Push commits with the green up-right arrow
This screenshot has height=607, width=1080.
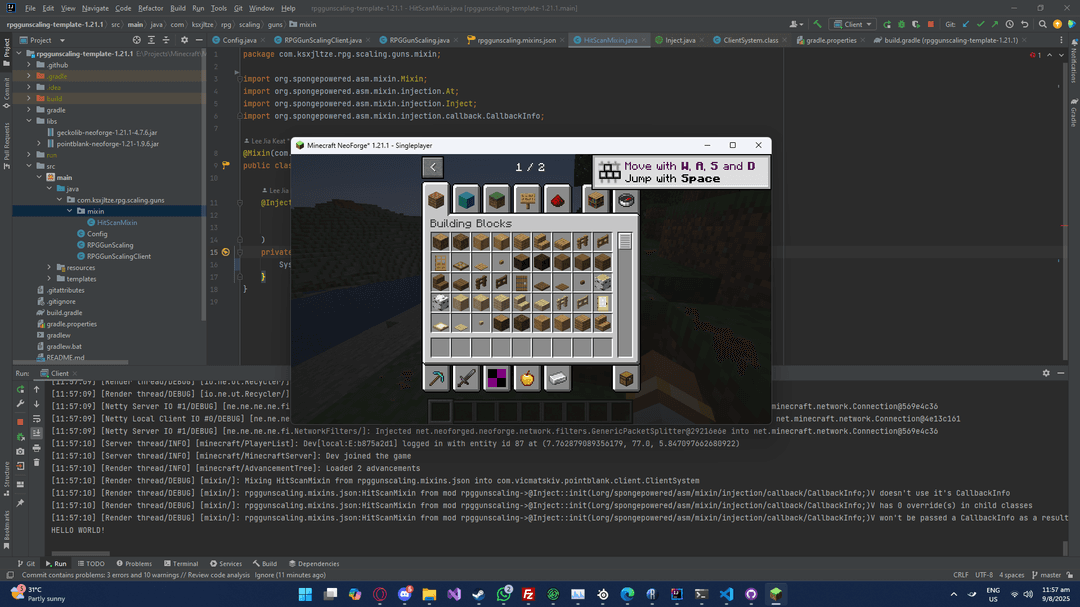click(x=995, y=24)
